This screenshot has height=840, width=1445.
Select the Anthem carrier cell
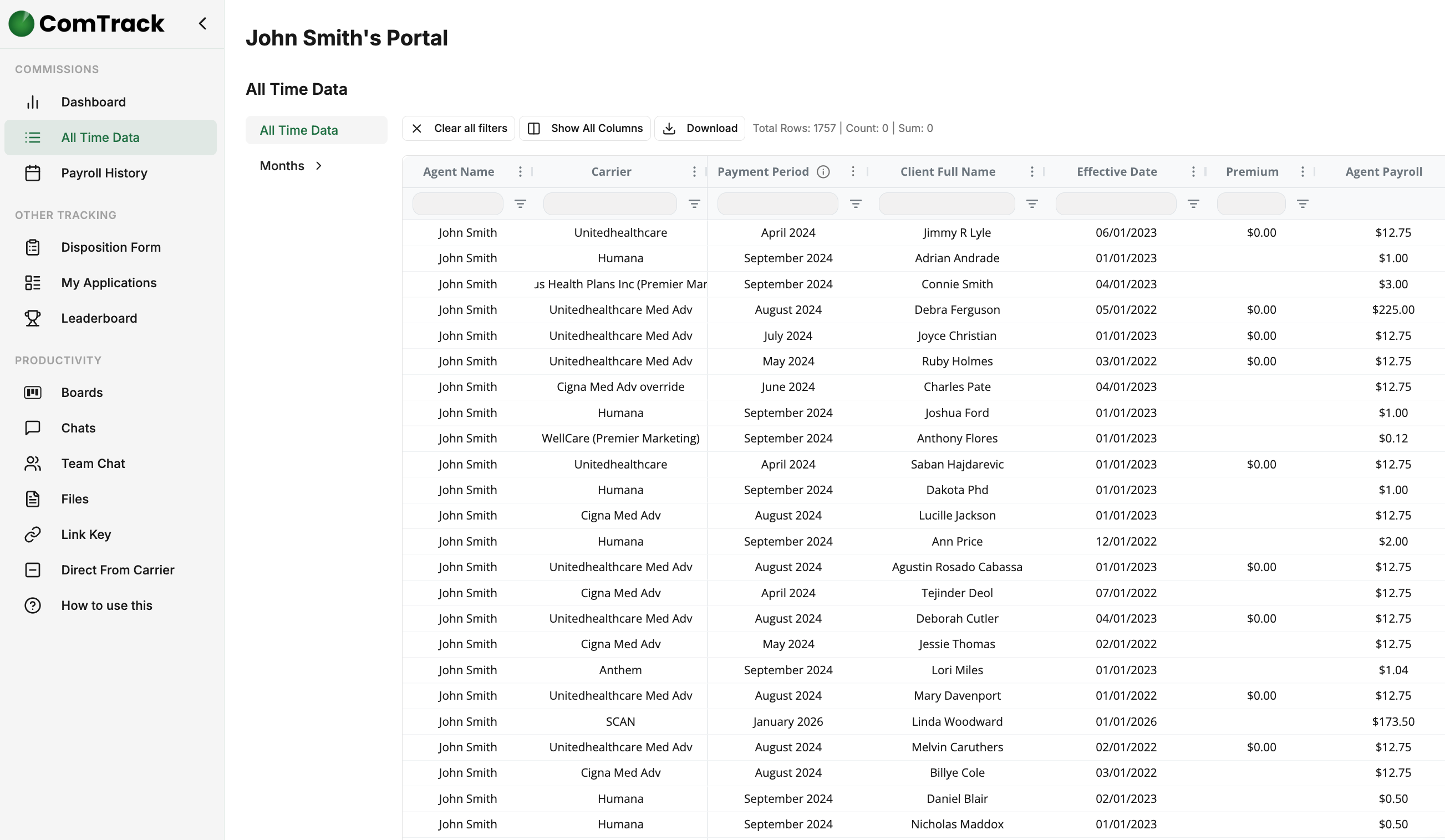620,670
